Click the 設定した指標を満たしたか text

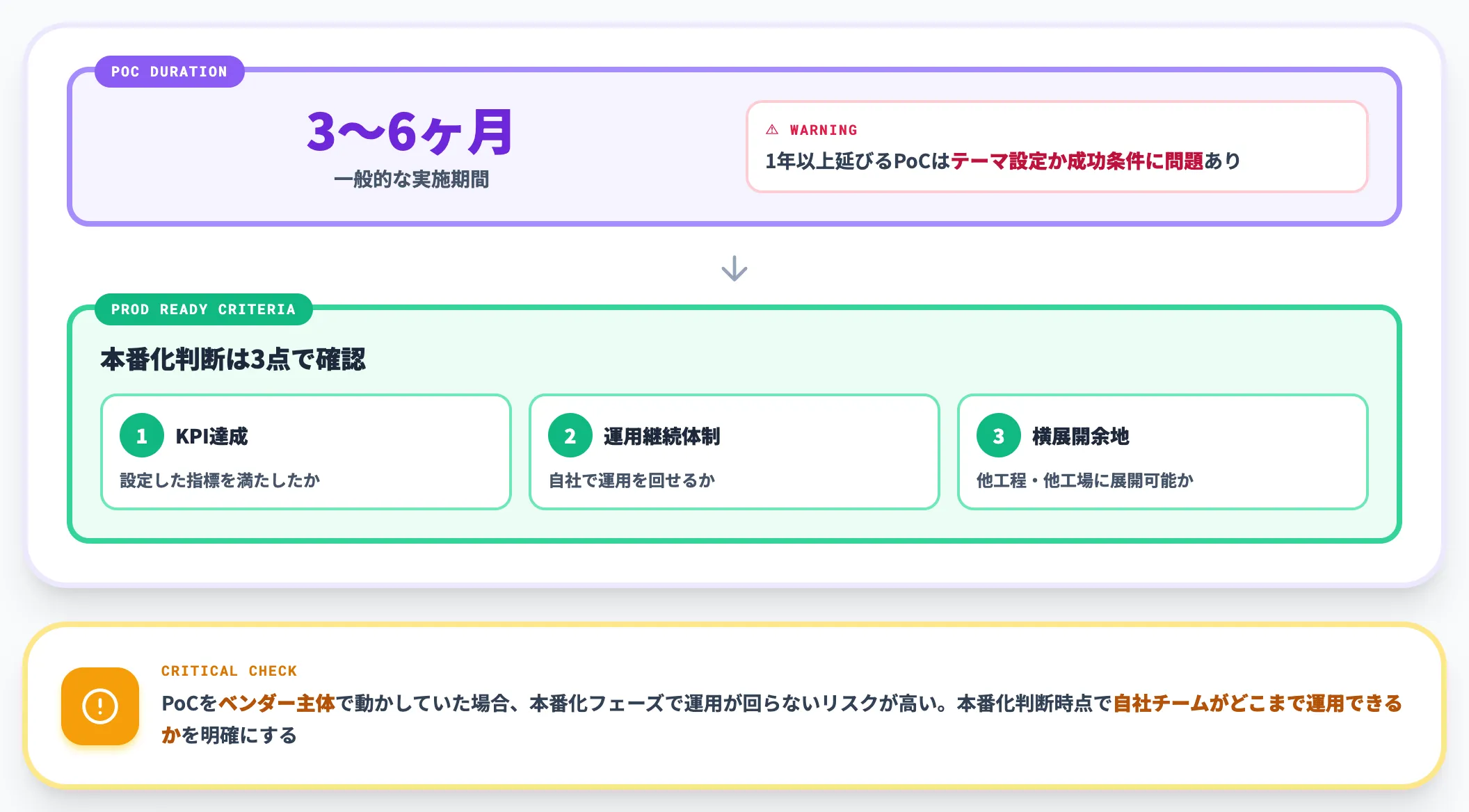220,480
